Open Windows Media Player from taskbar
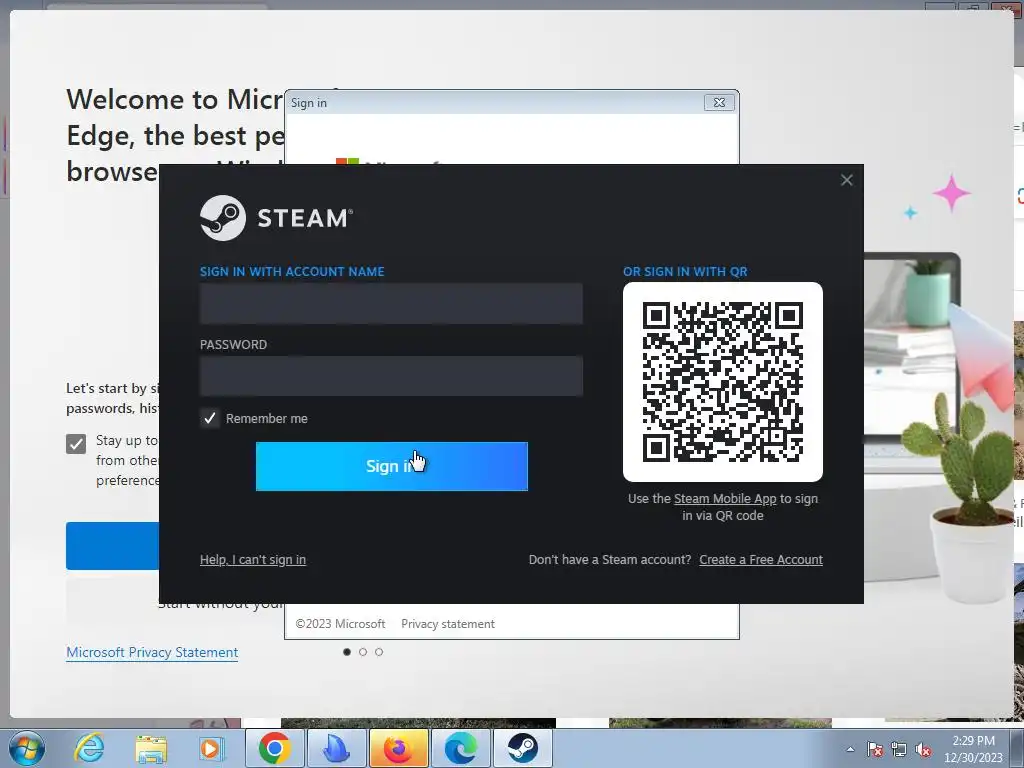 coord(211,749)
